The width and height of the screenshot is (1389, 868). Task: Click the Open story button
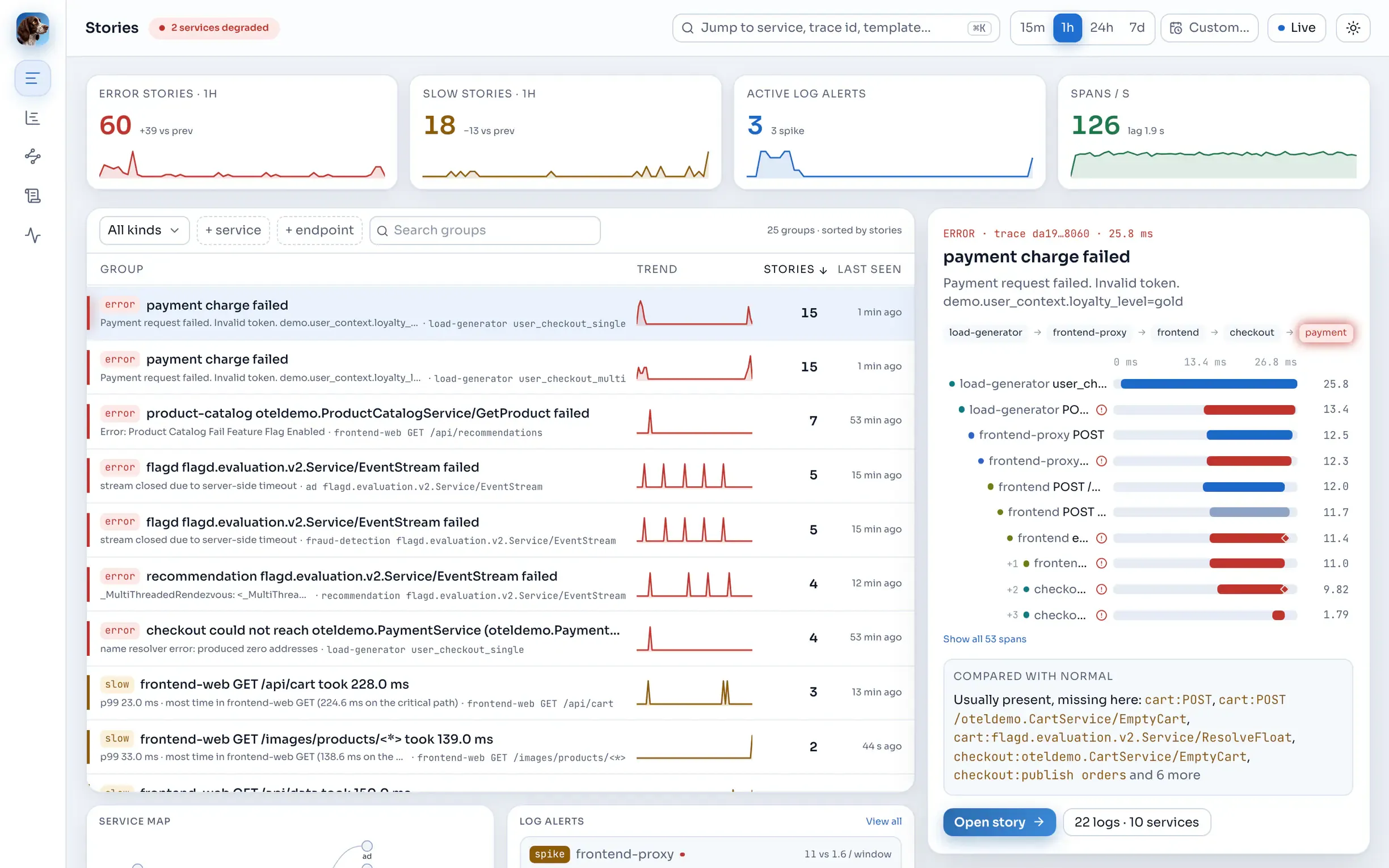[999, 822]
